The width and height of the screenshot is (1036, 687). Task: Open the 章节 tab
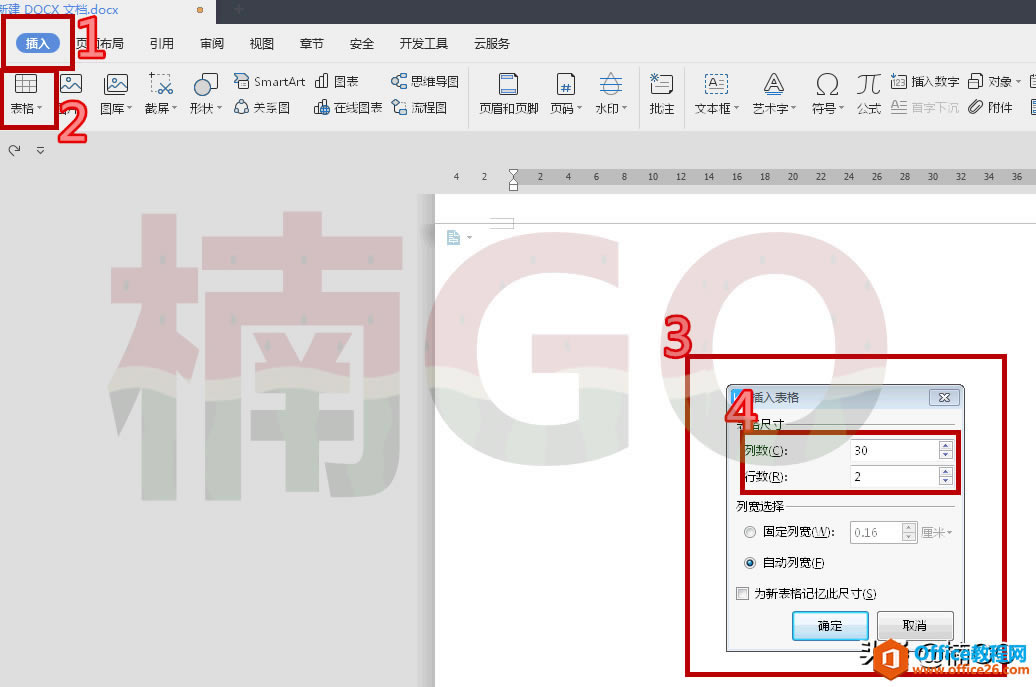tap(311, 44)
